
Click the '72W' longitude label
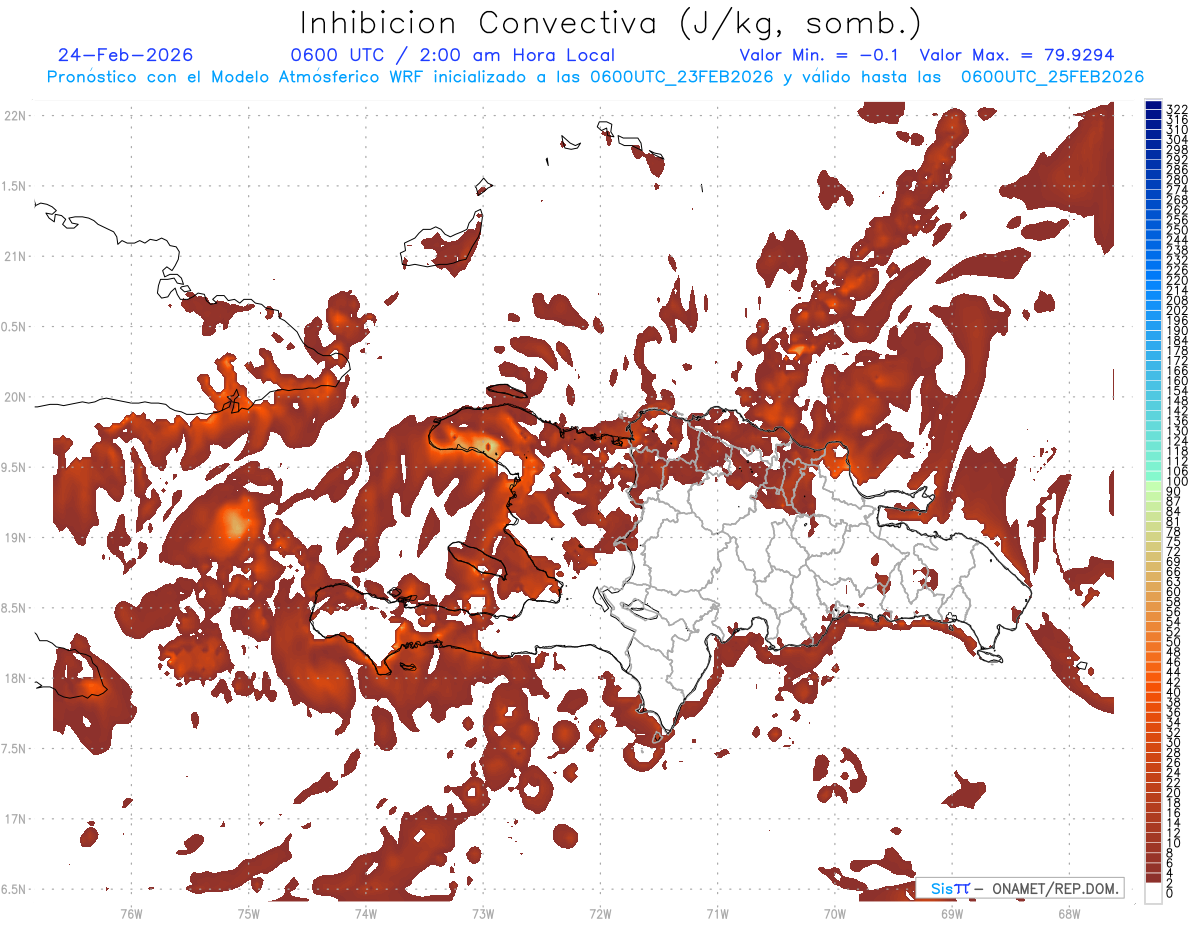point(600,914)
